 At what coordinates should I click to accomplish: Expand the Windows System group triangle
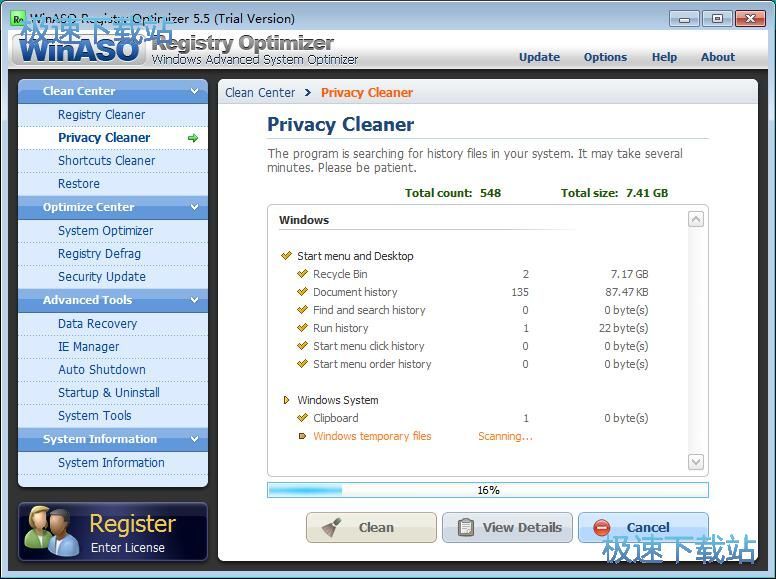pos(286,400)
